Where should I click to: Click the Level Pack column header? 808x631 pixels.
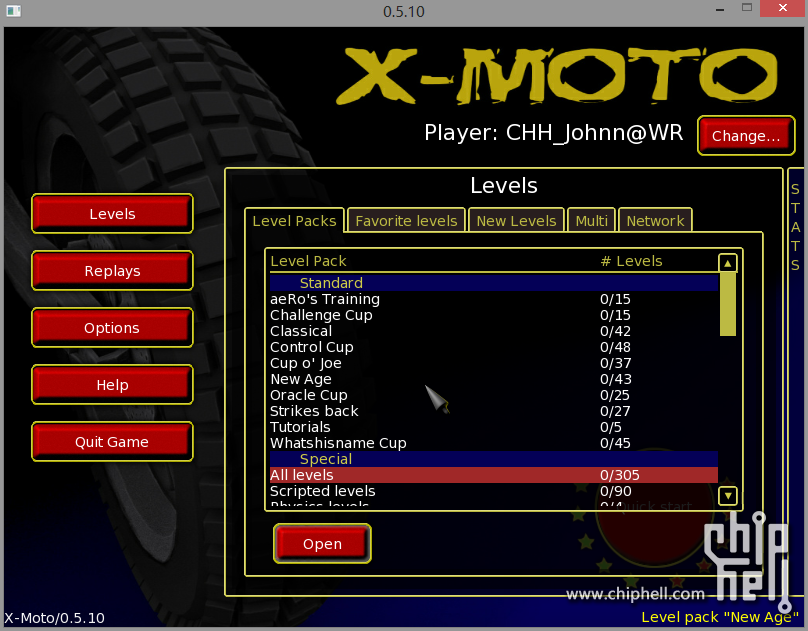coord(308,261)
